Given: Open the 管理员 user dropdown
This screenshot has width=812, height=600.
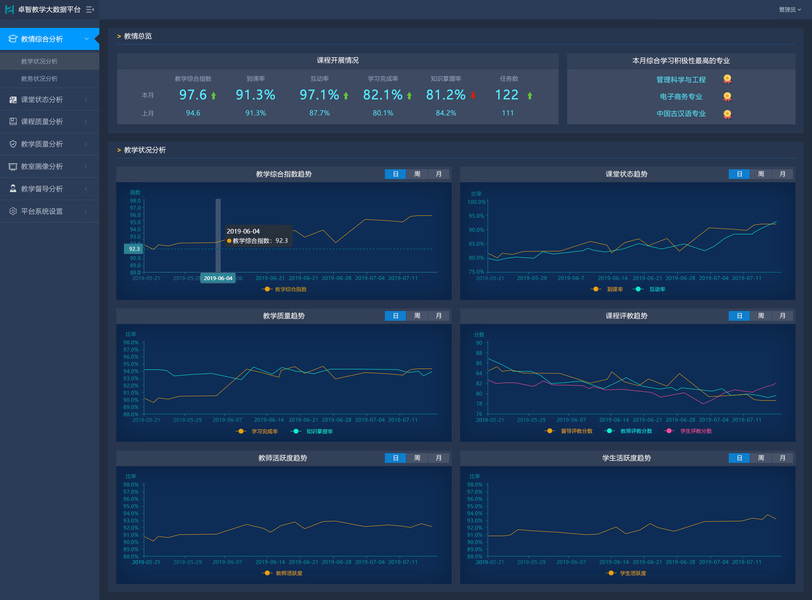Looking at the screenshot, I should 790,9.
